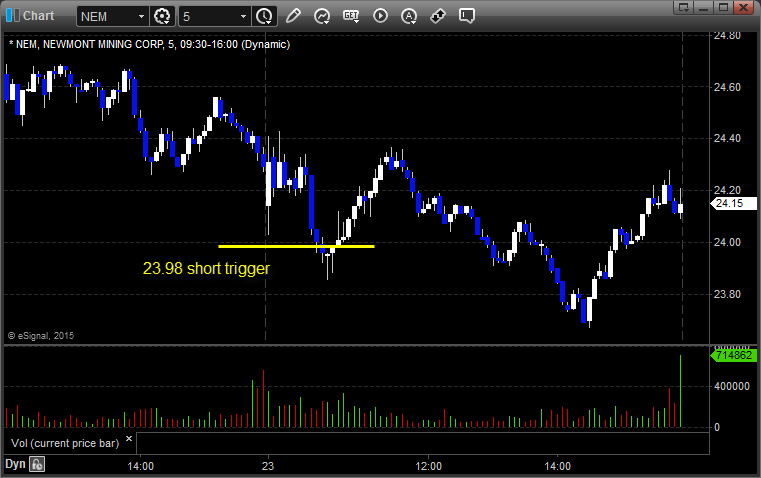This screenshot has width=761, height=478.
Task: Click the Vol (current price bar) label
Action: pyautogui.click(x=65, y=443)
